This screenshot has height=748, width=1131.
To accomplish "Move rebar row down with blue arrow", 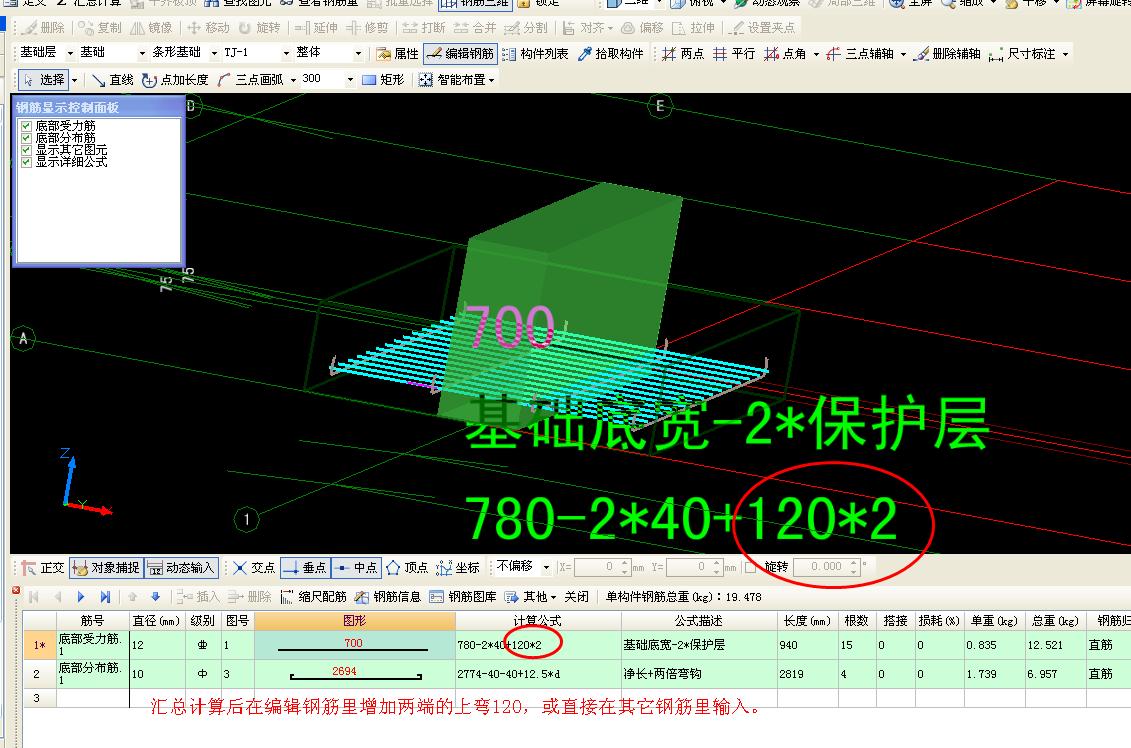I will (x=155, y=597).
